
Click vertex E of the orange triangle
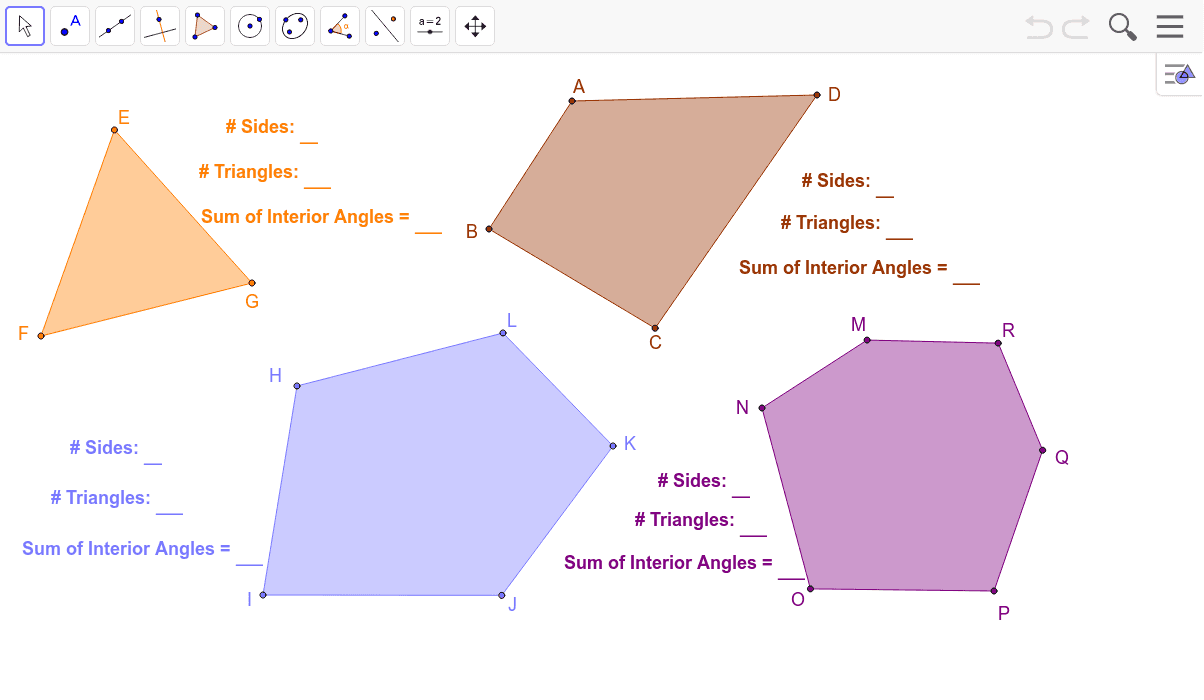pos(114,130)
